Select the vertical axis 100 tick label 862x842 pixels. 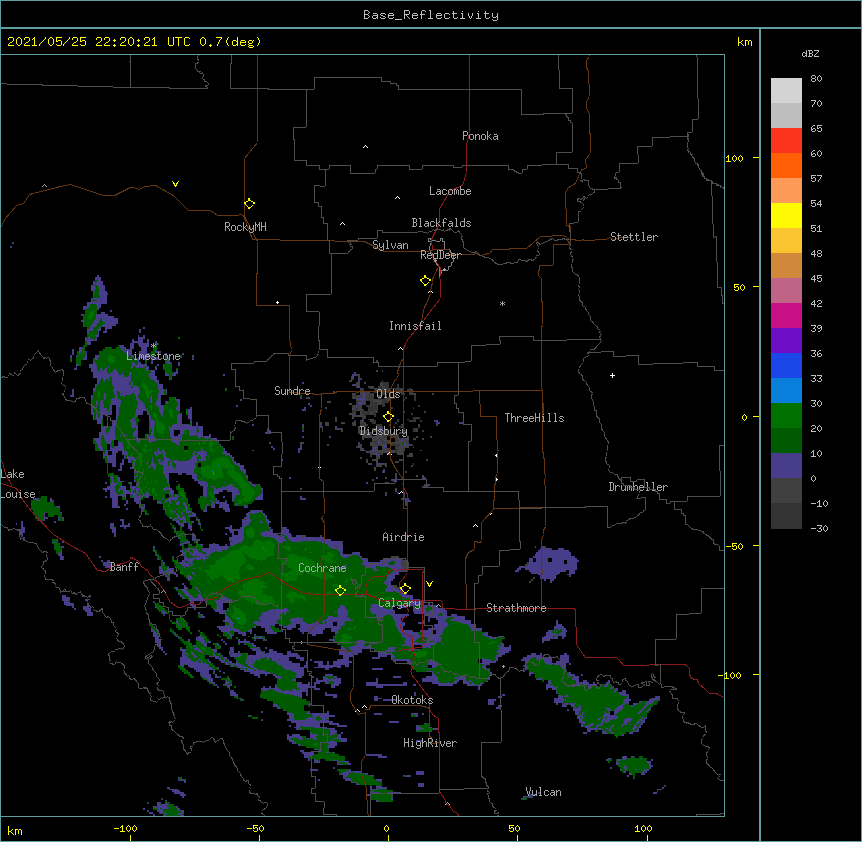pos(734,158)
